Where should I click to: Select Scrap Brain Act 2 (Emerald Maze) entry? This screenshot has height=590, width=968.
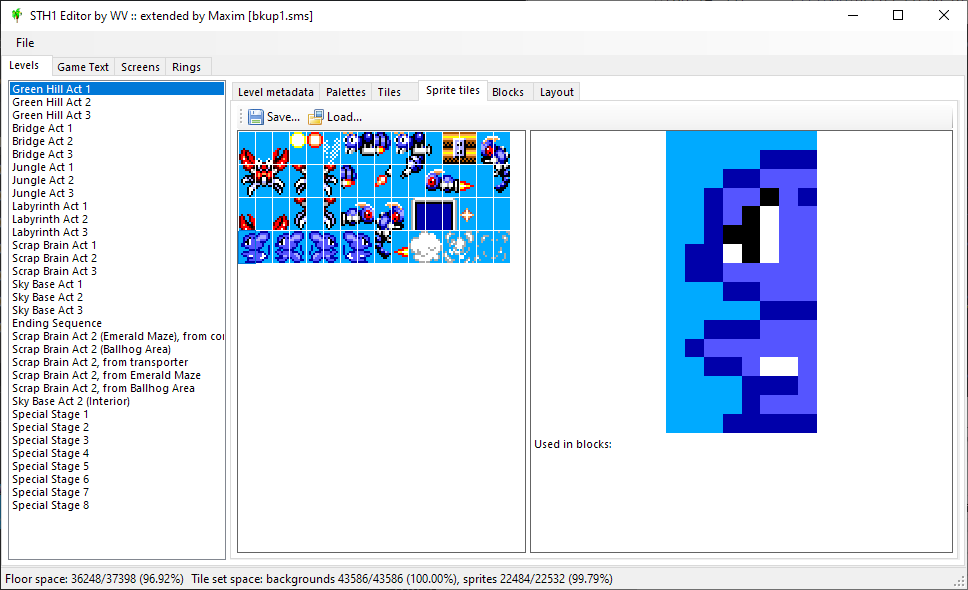[118, 336]
